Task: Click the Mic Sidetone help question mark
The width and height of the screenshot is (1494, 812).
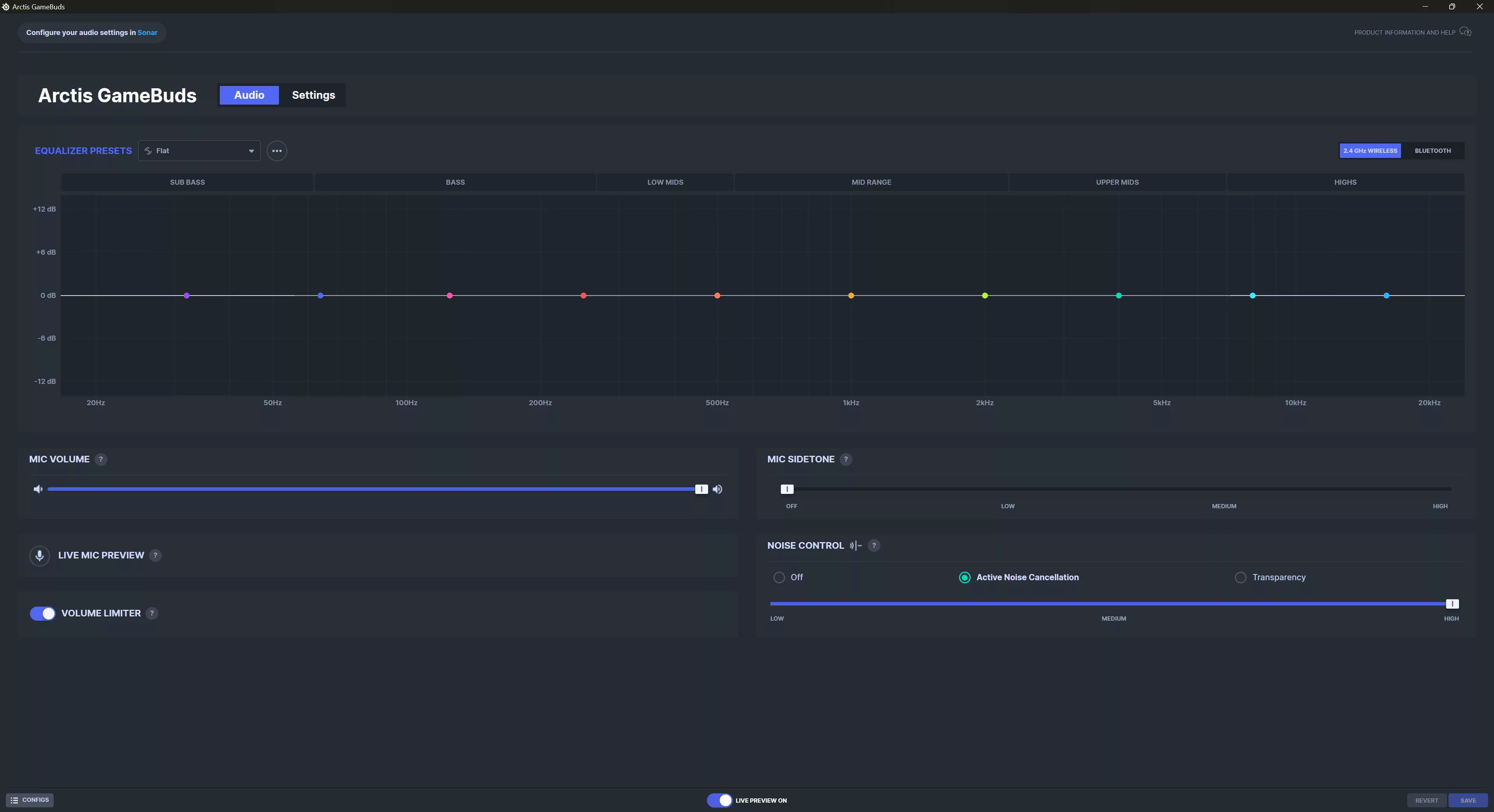Action: coord(845,459)
